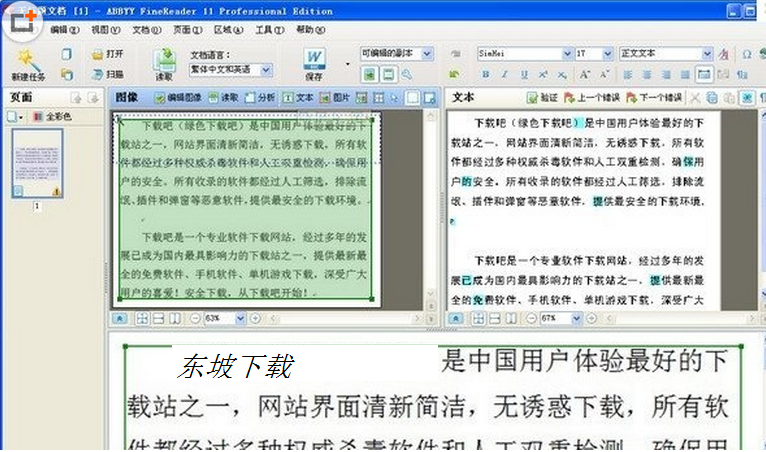Click the 全彩色 color mode button
766x452 pixels.
point(52,117)
